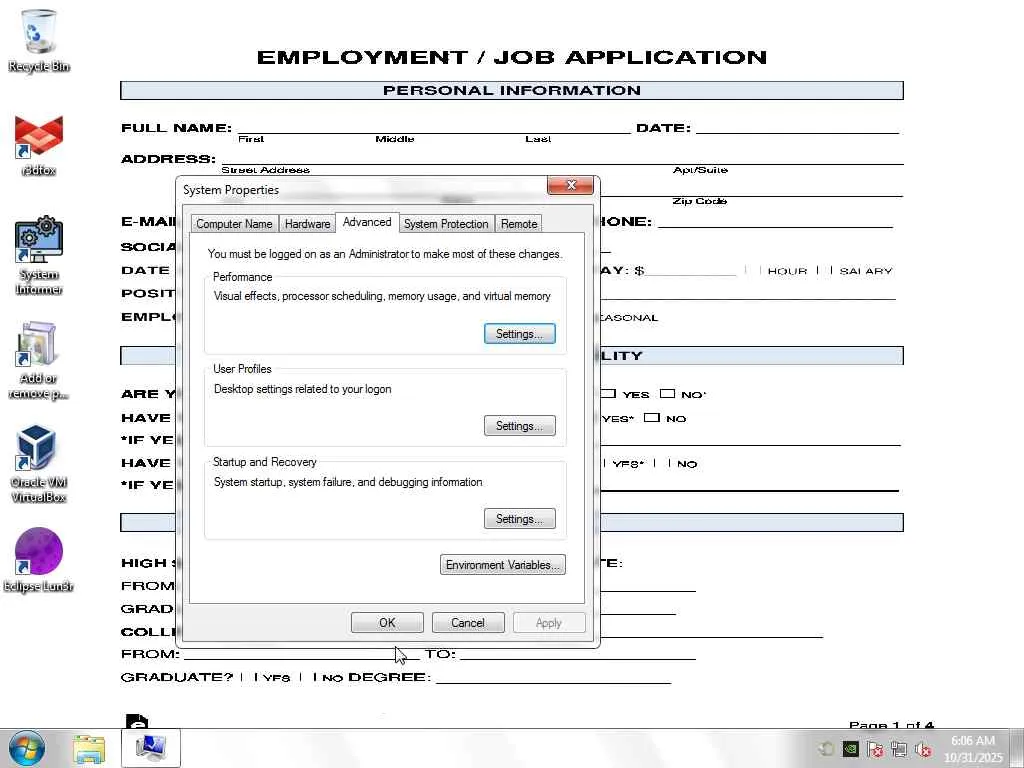
Task: Click the System Properties title bar text
Action: tap(231, 190)
